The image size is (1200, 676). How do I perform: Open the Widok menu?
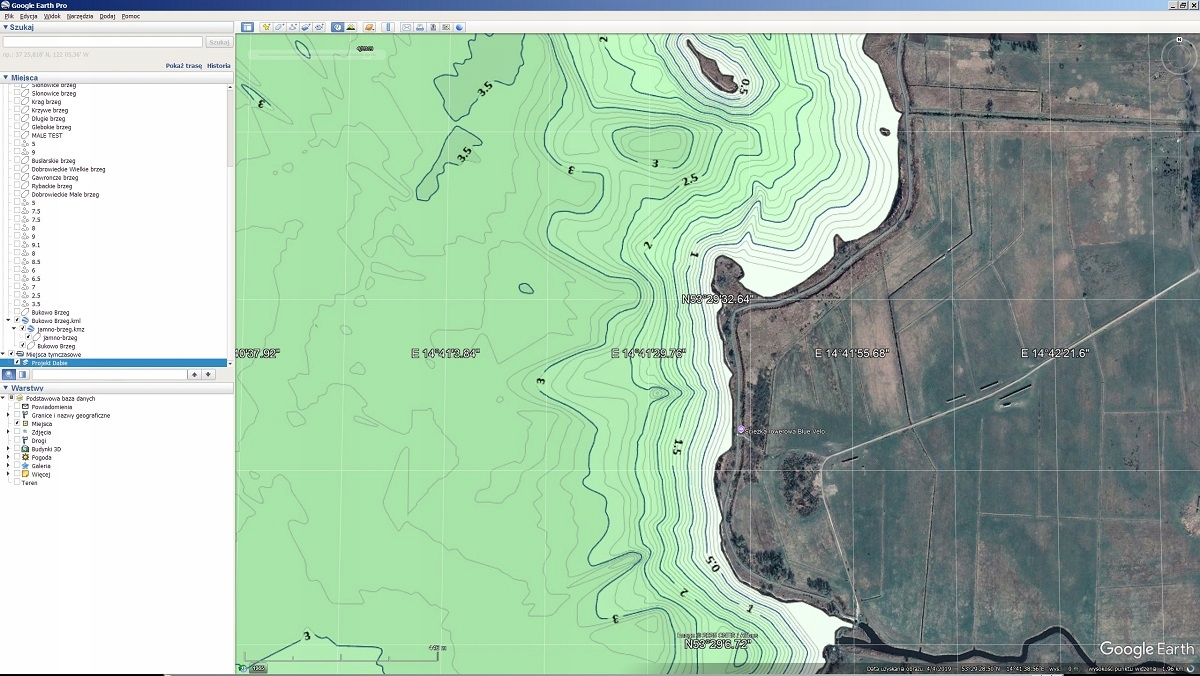(52, 16)
